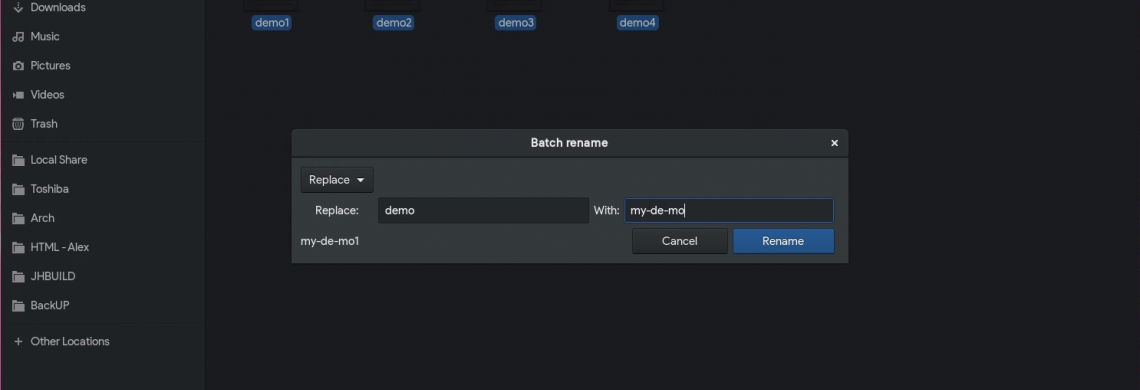Select the demo1 file label
This screenshot has width=1140, height=390.
[272, 23]
